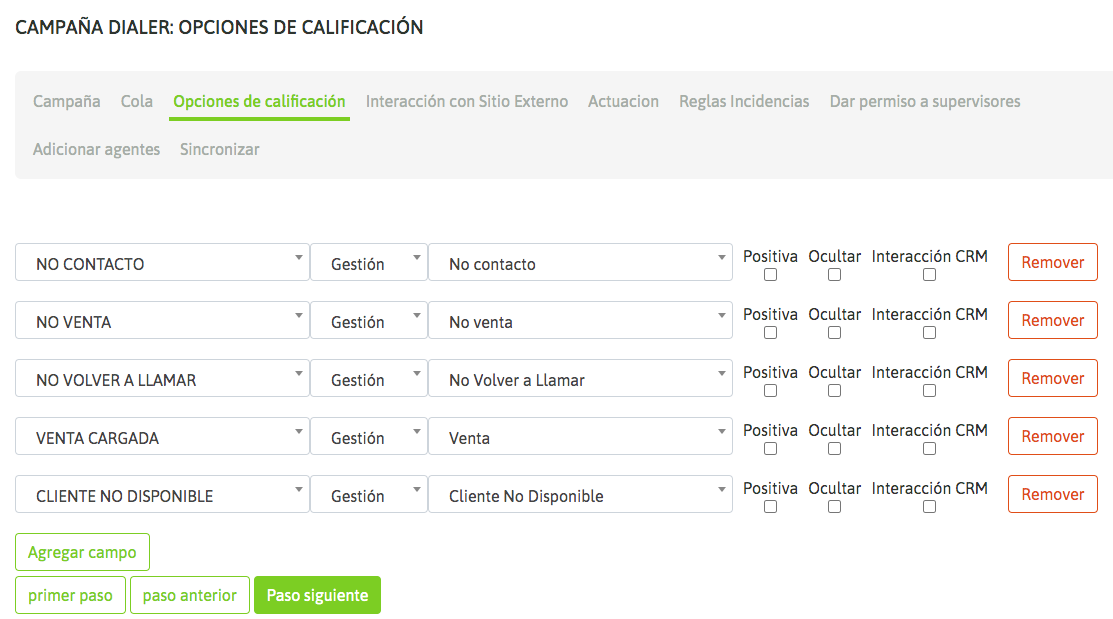1113x619 pixels.
Task: Expand Gestión type dropdown in NO VENTA row
Action: point(368,321)
